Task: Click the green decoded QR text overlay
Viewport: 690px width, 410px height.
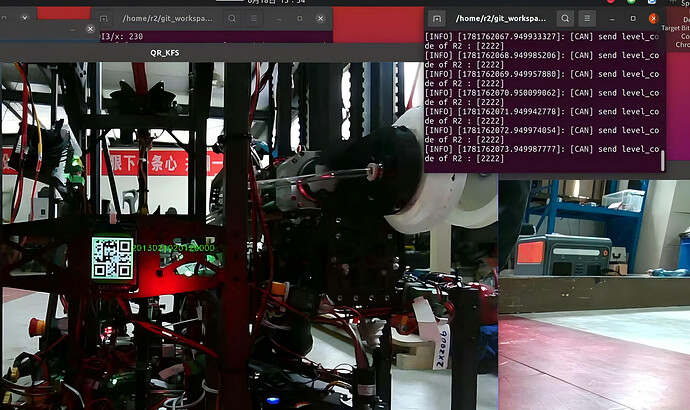Action: click(x=174, y=248)
